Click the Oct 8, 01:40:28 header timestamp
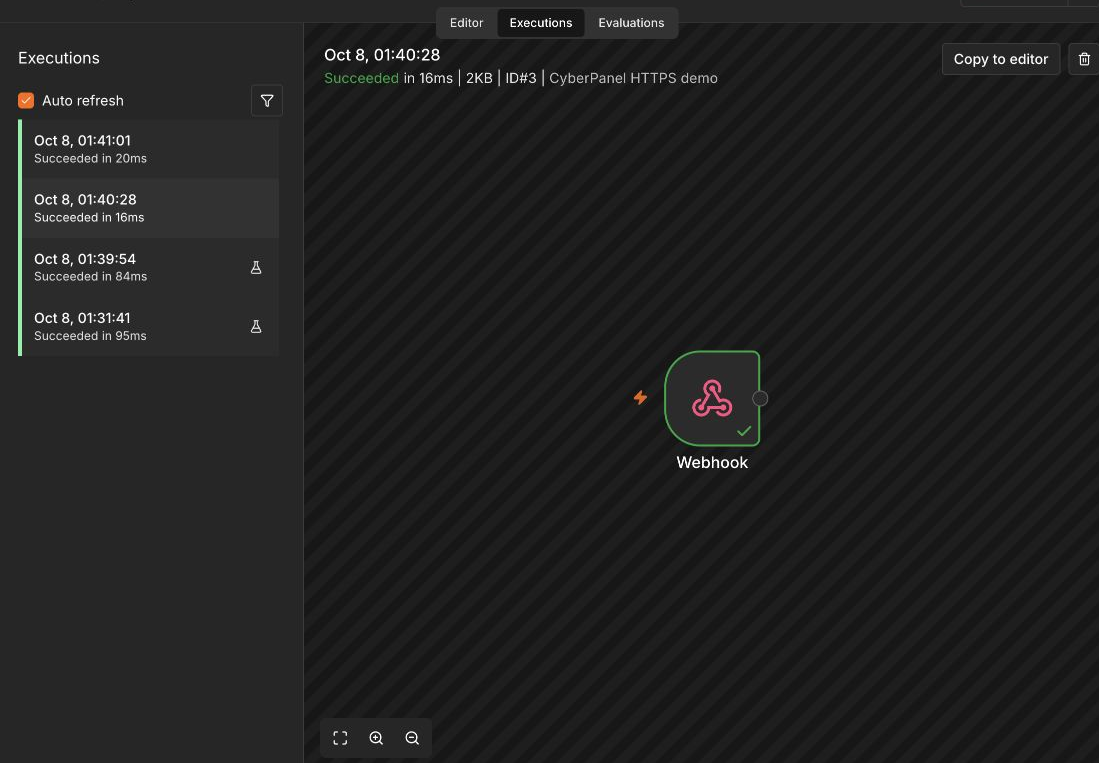1099x763 pixels. click(382, 55)
